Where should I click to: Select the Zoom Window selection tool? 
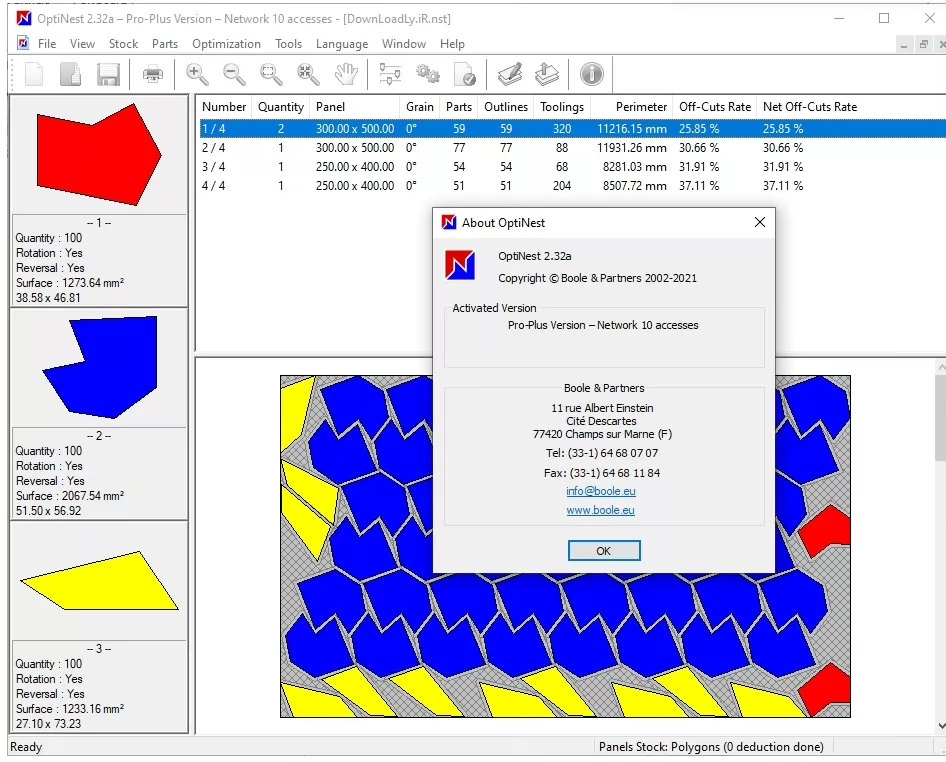[x=271, y=74]
